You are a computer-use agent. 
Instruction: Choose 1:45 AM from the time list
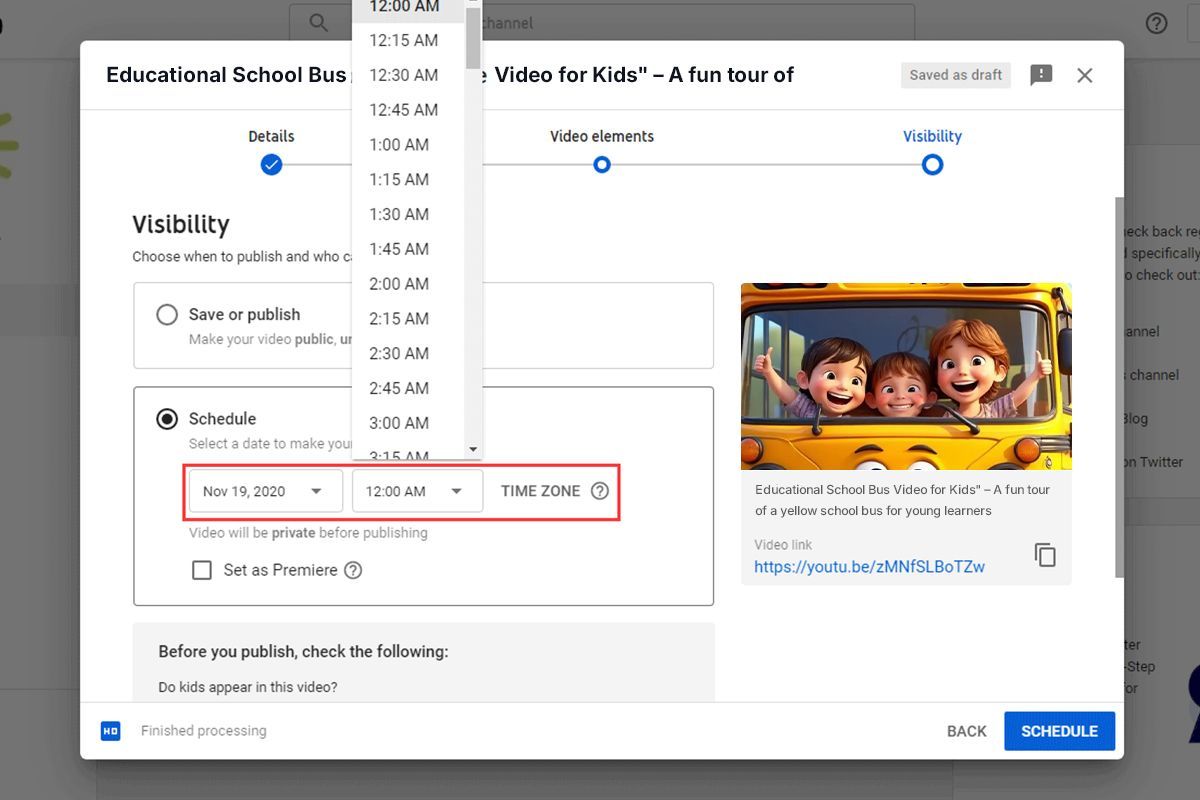coord(409,249)
